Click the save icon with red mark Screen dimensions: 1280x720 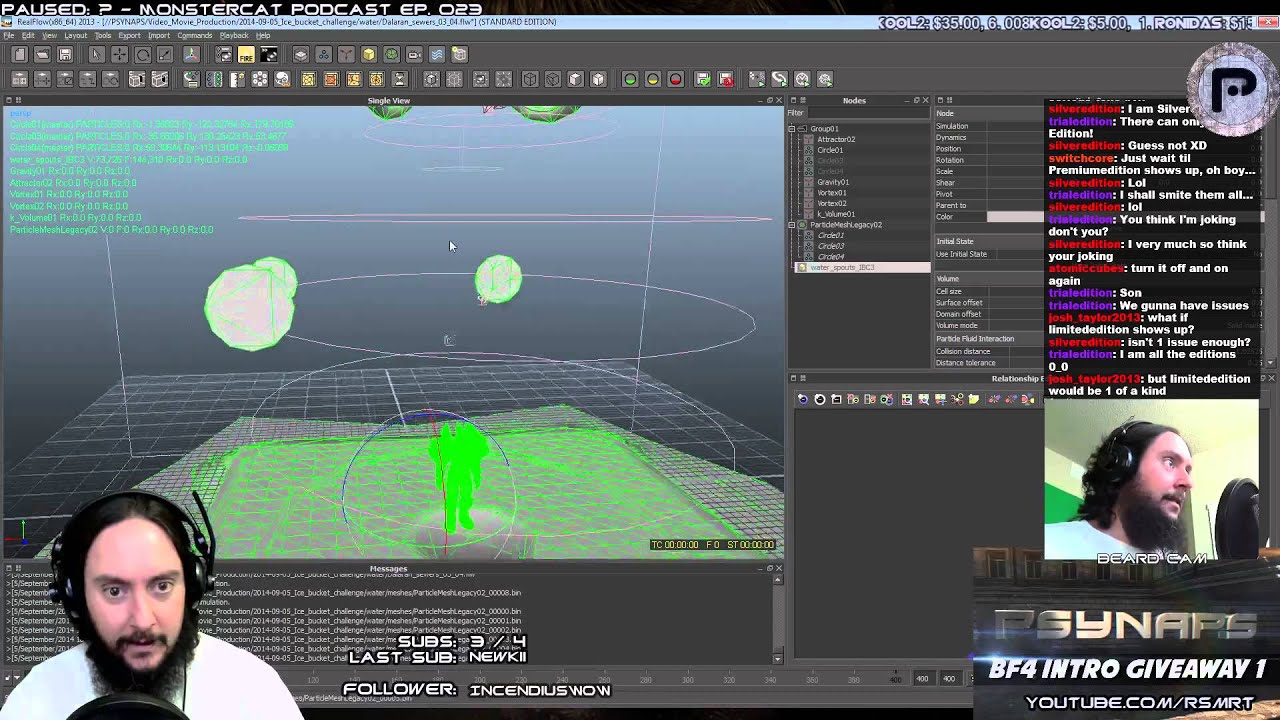[x=726, y=79]
